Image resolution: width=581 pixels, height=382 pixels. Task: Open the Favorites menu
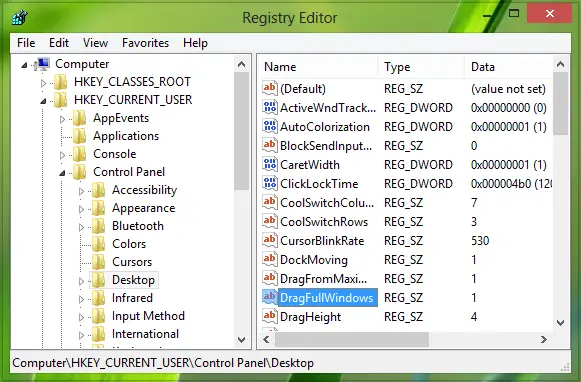coord(145,43)
